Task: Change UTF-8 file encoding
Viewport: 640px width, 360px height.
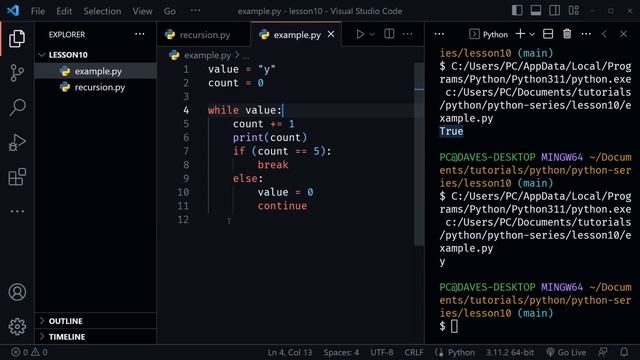Action: (382, 352)
